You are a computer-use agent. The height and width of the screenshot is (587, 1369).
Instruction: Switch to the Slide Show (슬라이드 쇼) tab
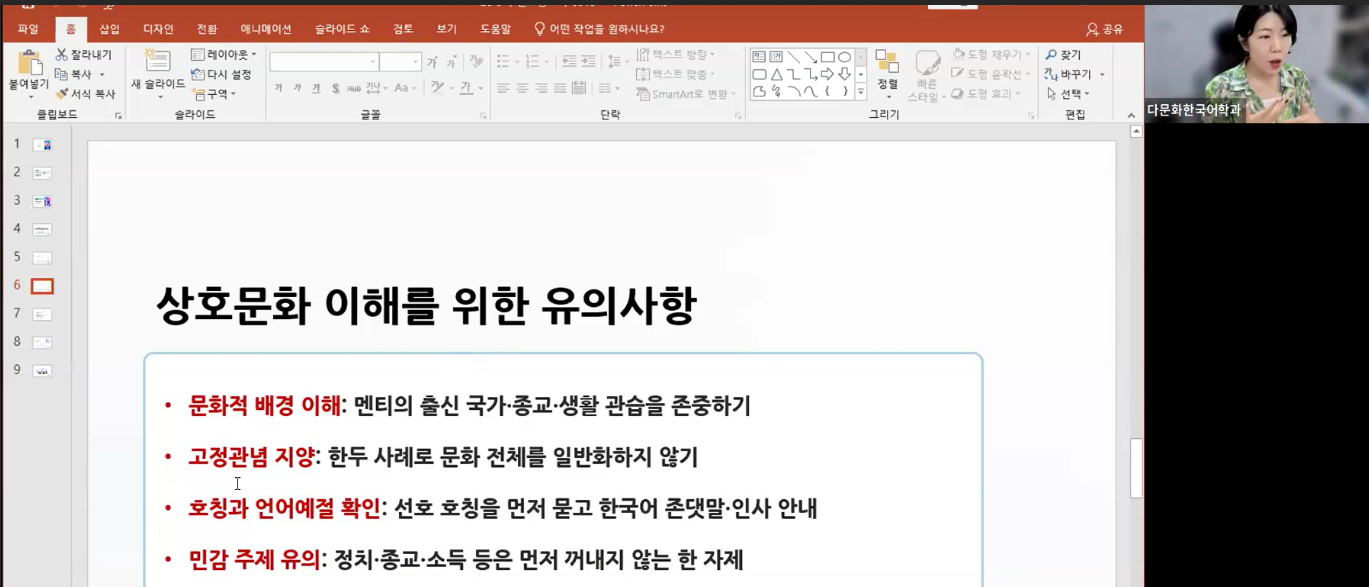click(340, 29)
